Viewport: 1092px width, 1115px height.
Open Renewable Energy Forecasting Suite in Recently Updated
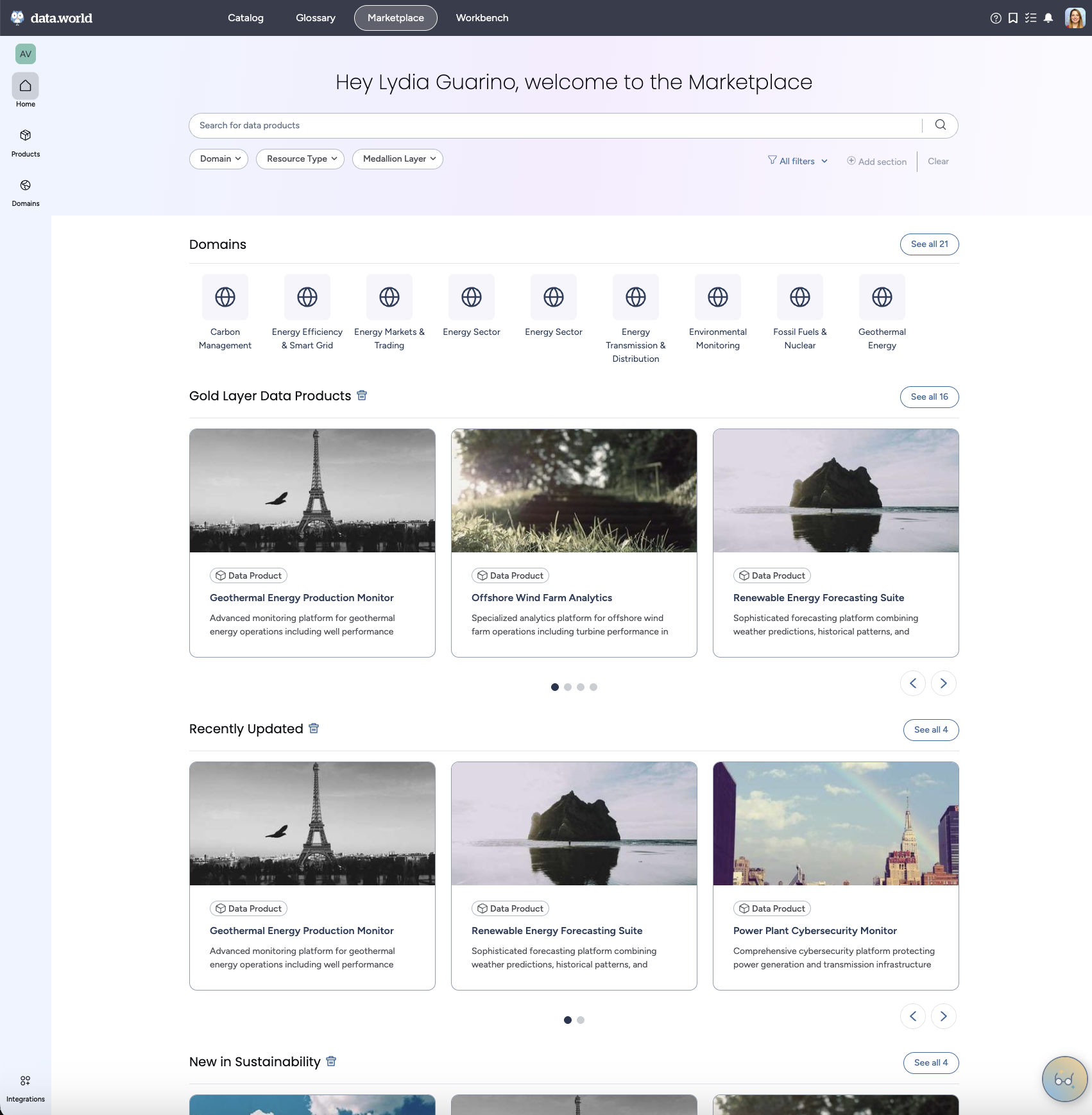pos(557,931)
